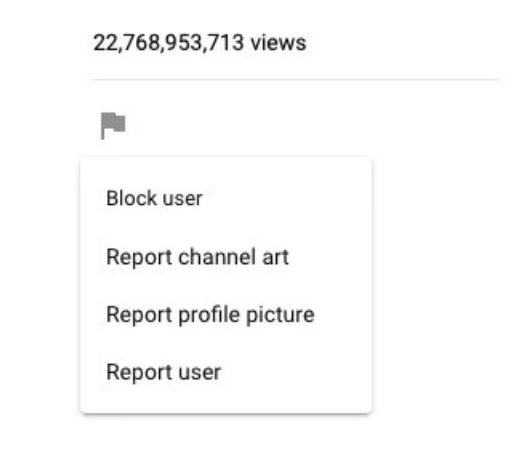Toggle the flag report menu
This screenshot has height=471, width=530.
coord(113,125)
